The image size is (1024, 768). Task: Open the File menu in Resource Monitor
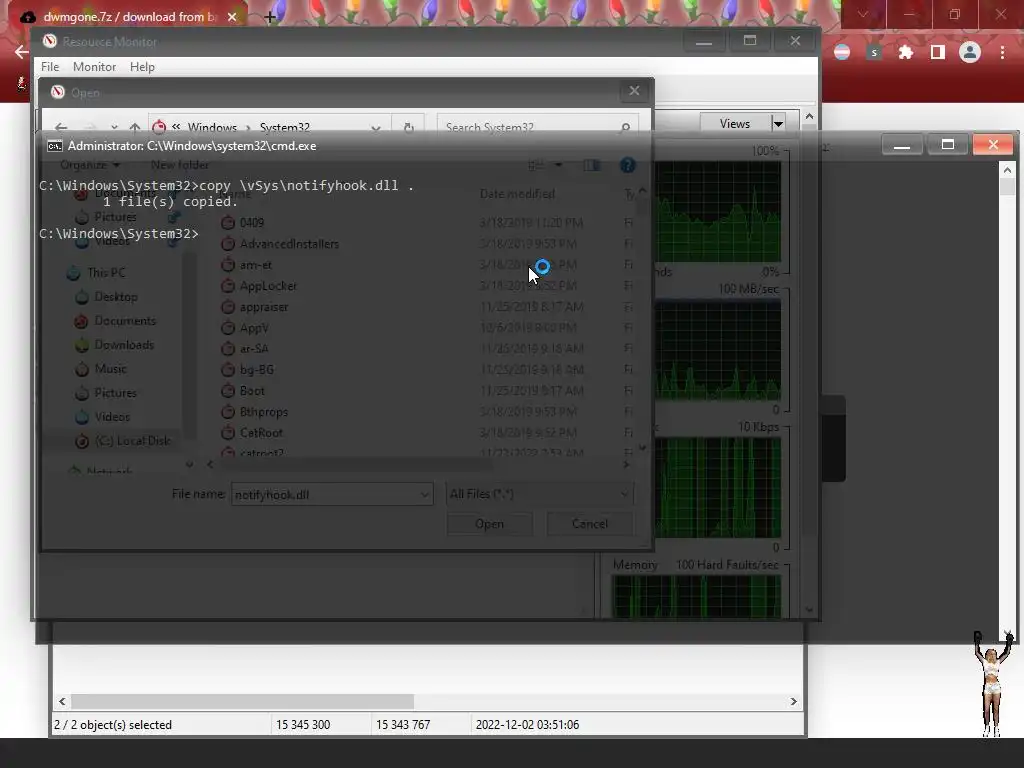(50, 67)
